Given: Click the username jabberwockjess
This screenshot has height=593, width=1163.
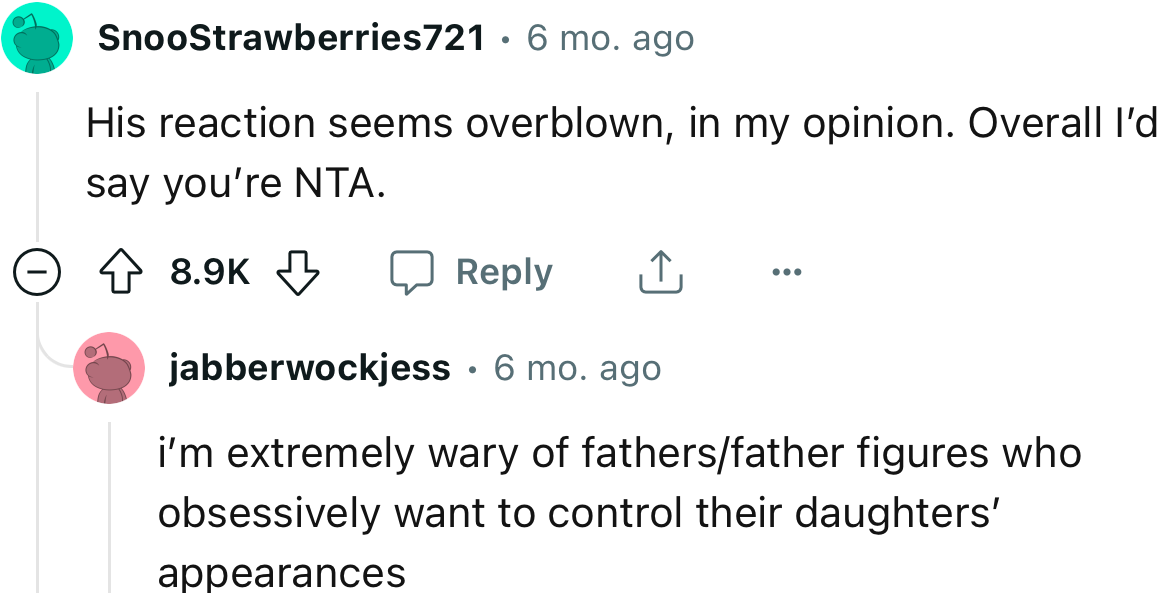Looking at the screenshot, I should click(x=308, y=366).
